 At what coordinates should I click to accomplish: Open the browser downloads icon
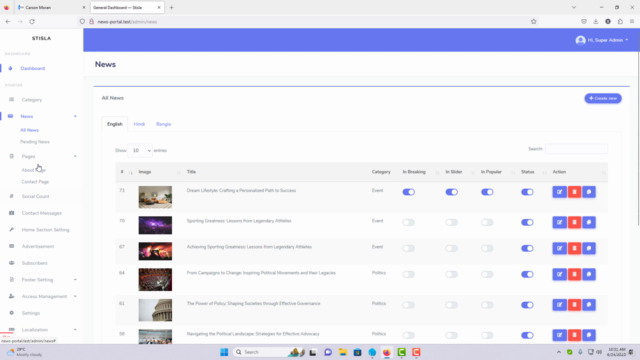click(x=596, y=22)
